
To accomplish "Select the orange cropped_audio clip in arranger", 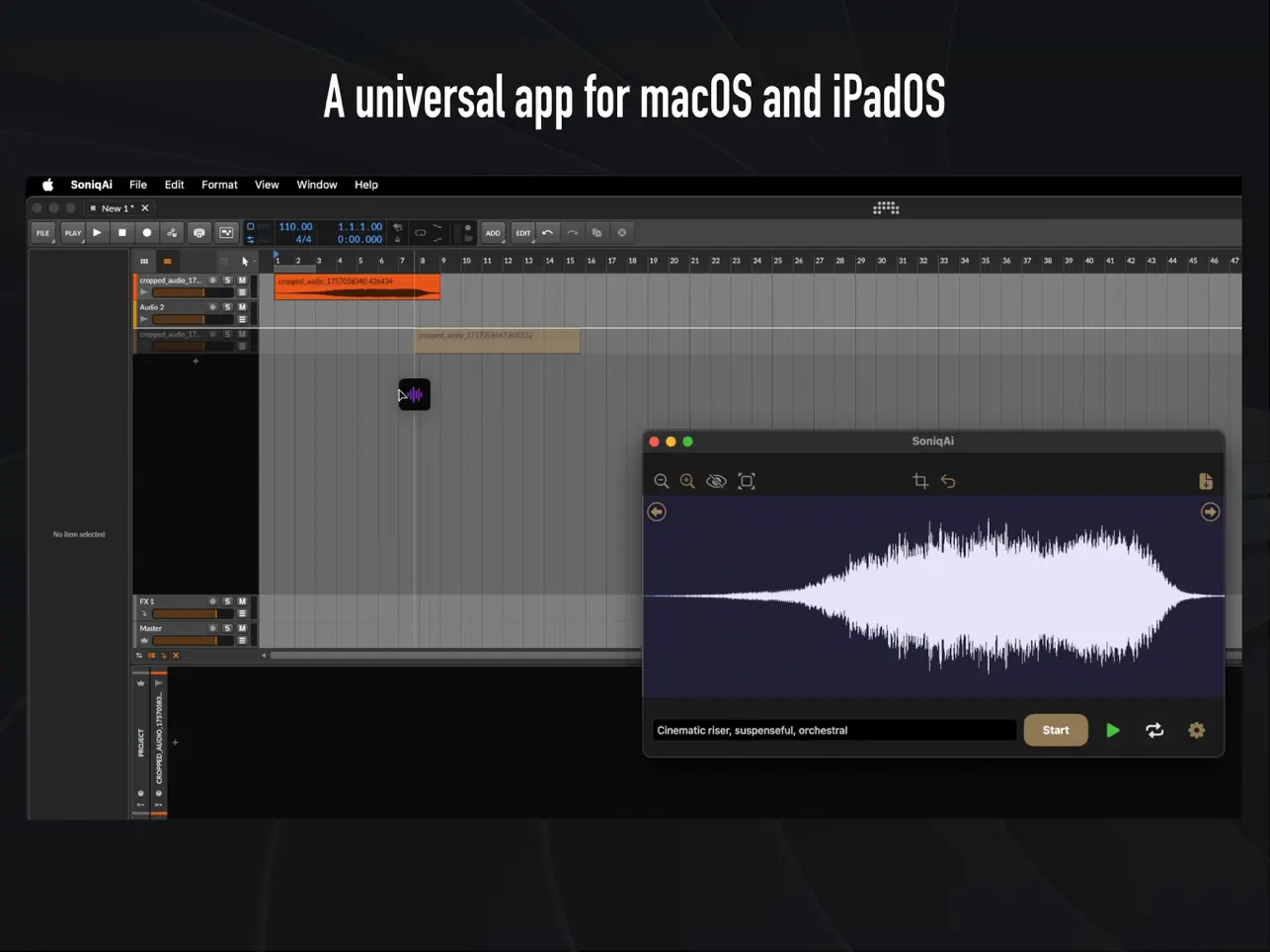I will coord(357,286).
